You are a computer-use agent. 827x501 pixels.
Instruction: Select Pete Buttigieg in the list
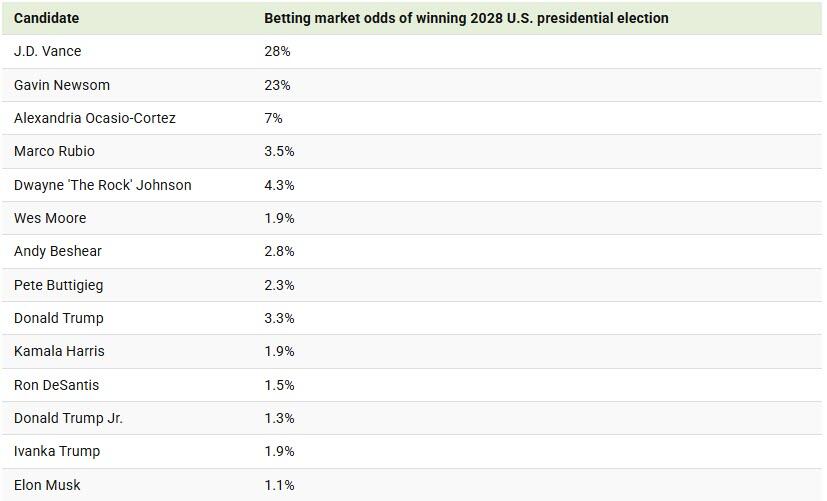tap(59, 285)
